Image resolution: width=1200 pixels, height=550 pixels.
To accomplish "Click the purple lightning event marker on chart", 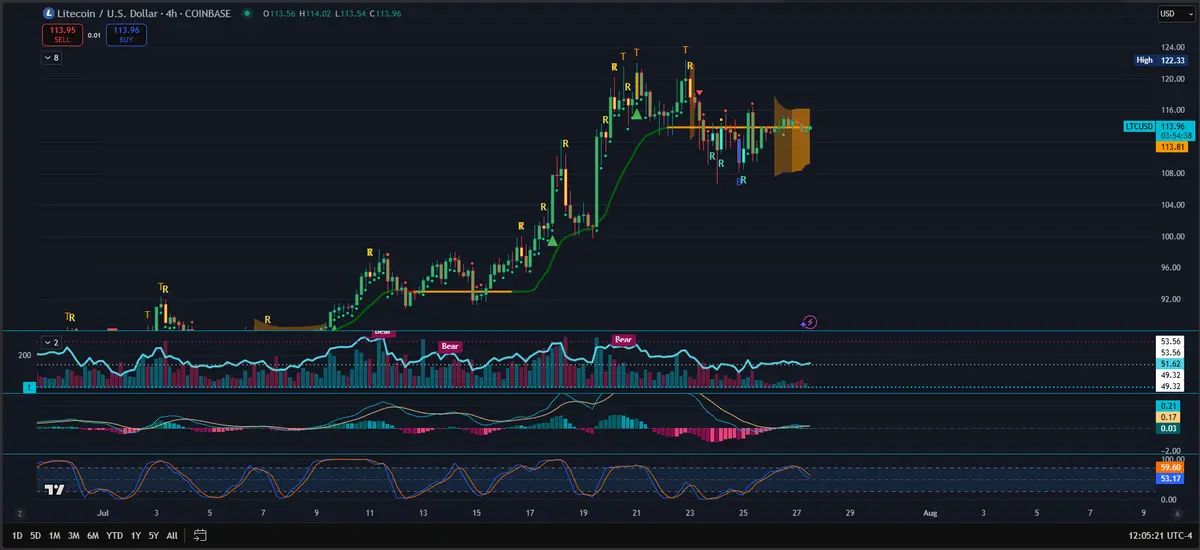I will (x=811, y=322).
